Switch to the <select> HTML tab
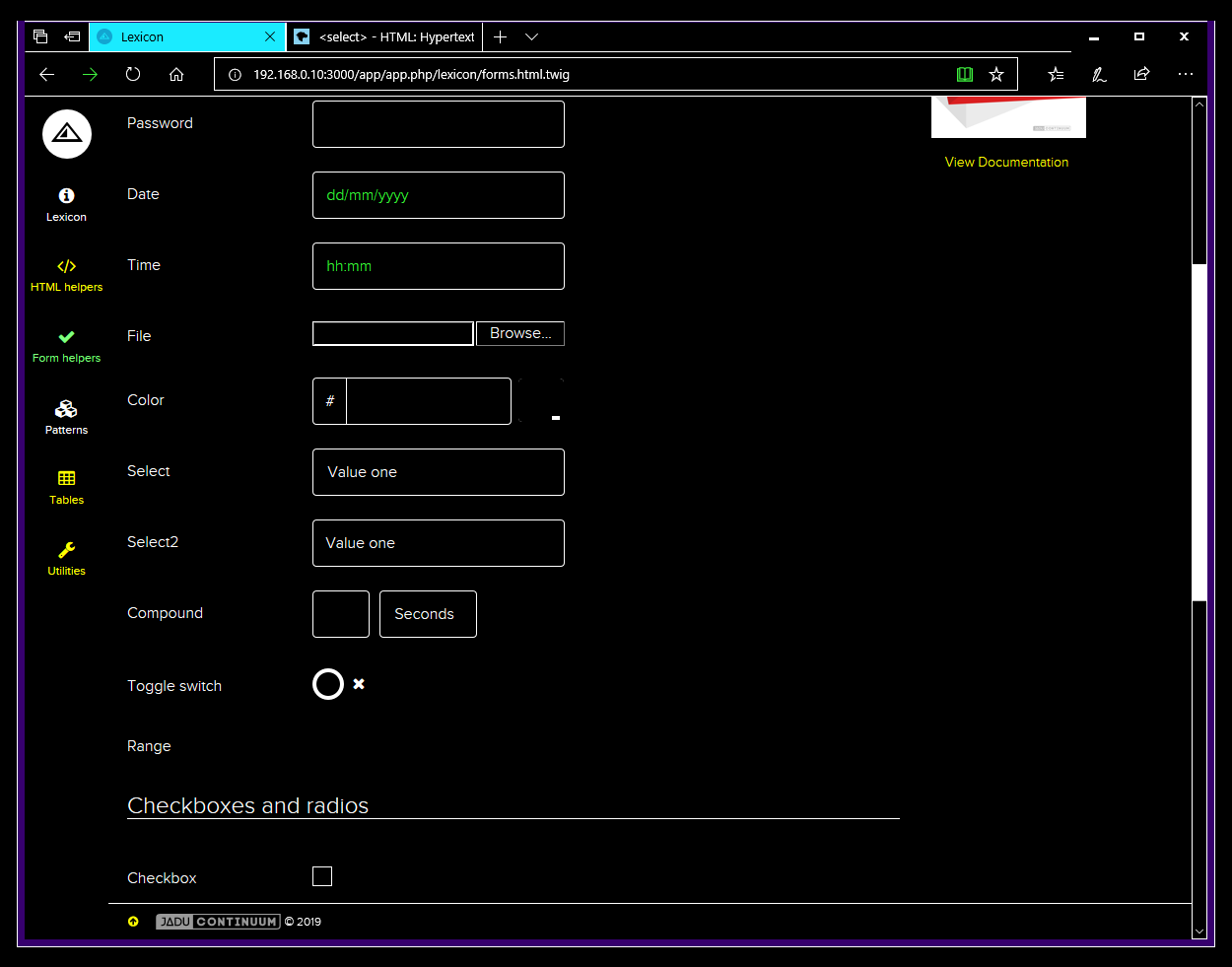 [384, 36]
